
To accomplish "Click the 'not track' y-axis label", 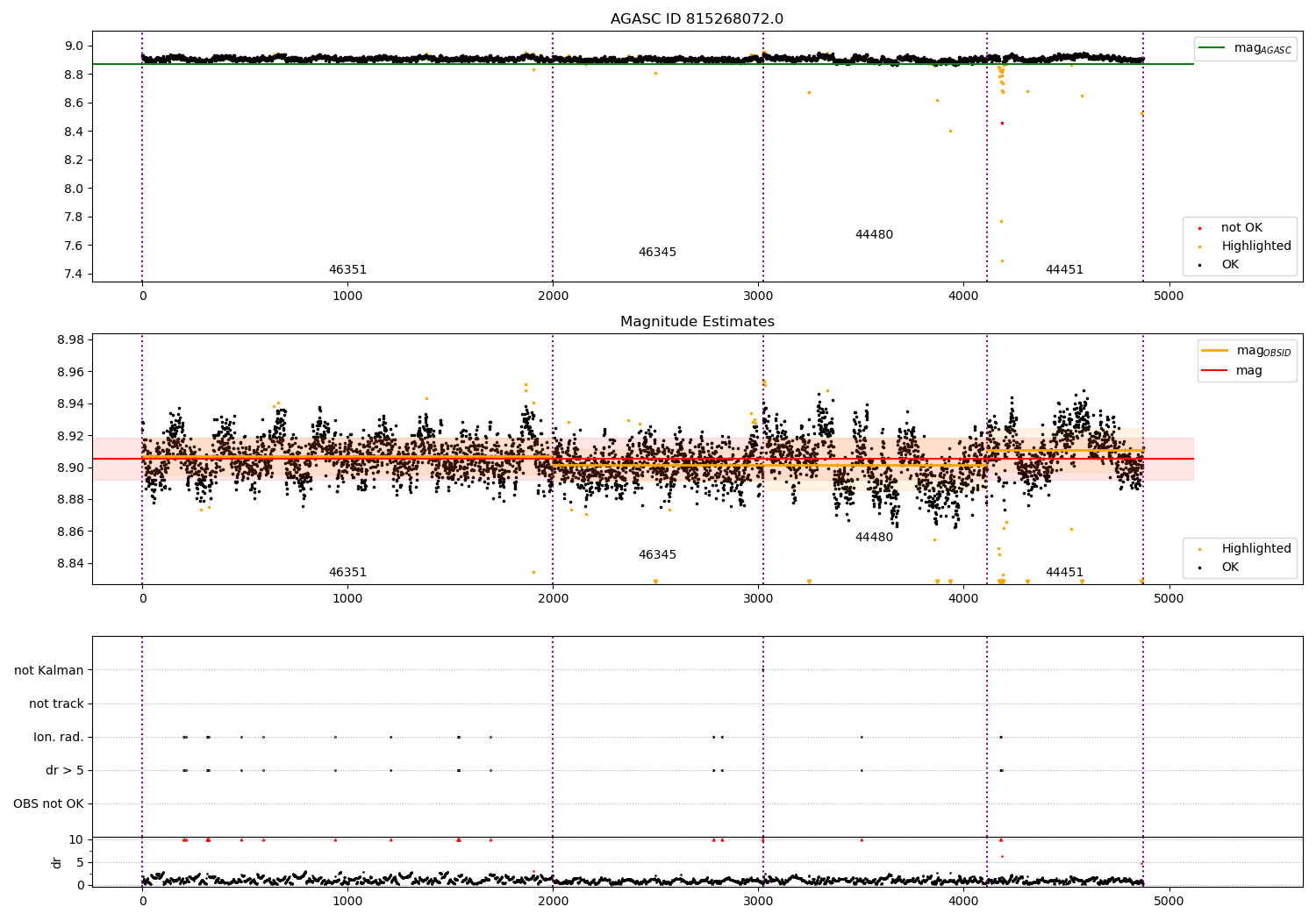I will click(x=56, y=704).
